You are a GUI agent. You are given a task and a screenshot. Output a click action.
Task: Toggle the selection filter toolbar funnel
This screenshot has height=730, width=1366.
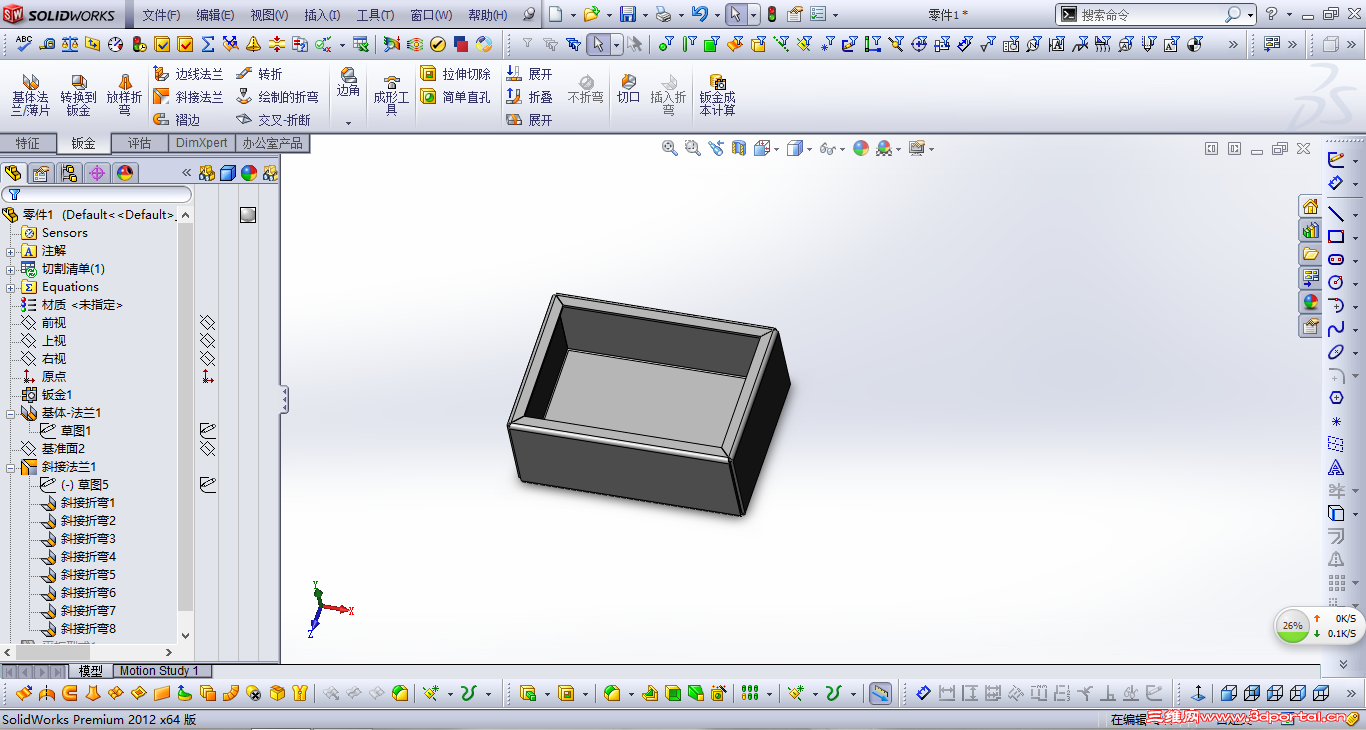[528, 44]
